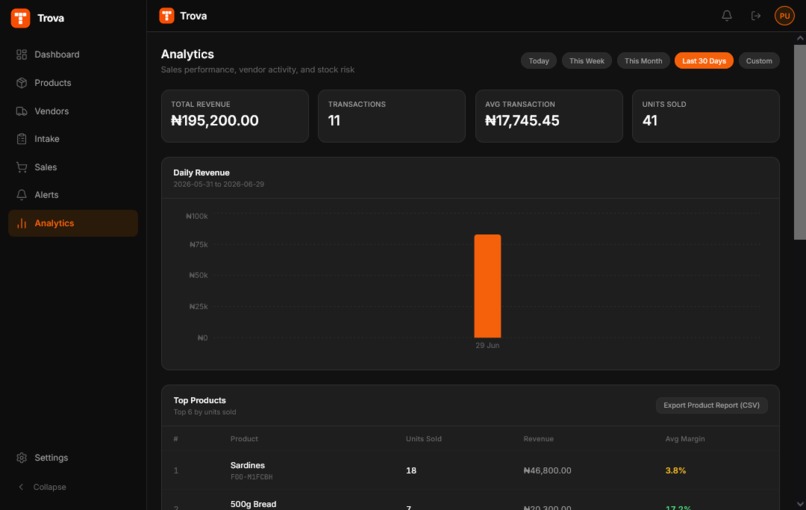
Task: Export Product Report as CSV
Action: pos(711,405)
